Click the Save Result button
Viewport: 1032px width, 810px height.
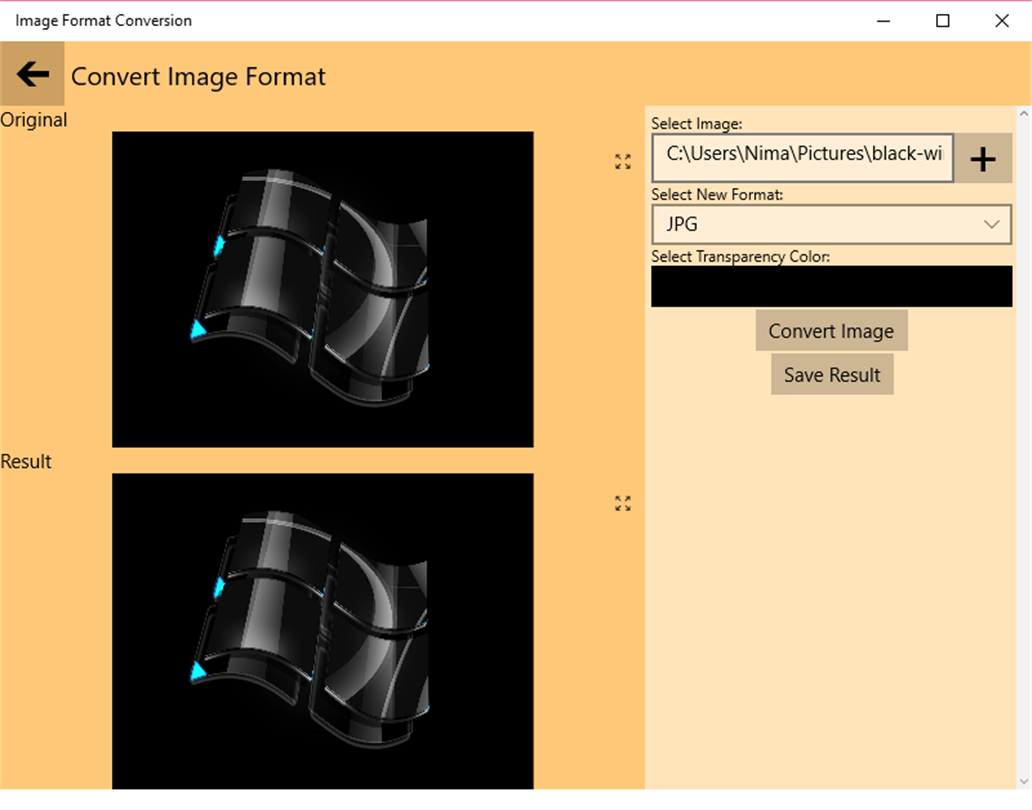832,374
